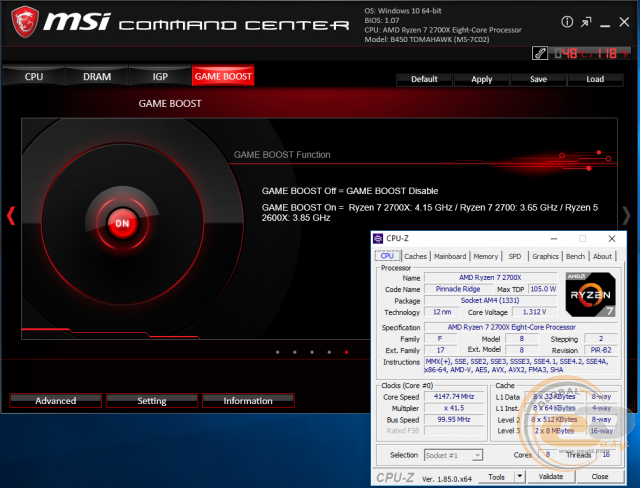Toggle the GAME BOOST ON button

122,223
